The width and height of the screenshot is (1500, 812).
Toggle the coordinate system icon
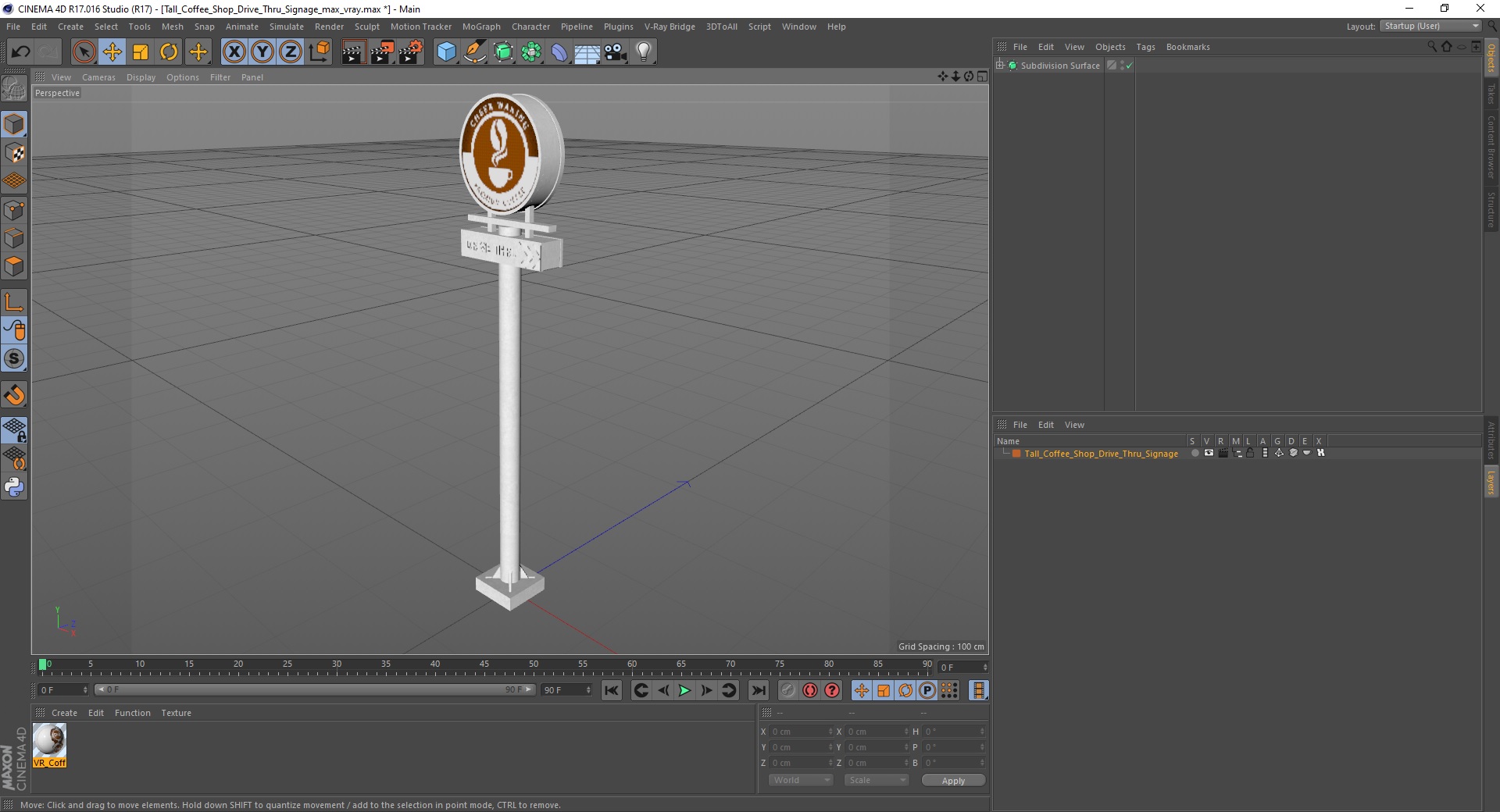[x=319, y=52]
